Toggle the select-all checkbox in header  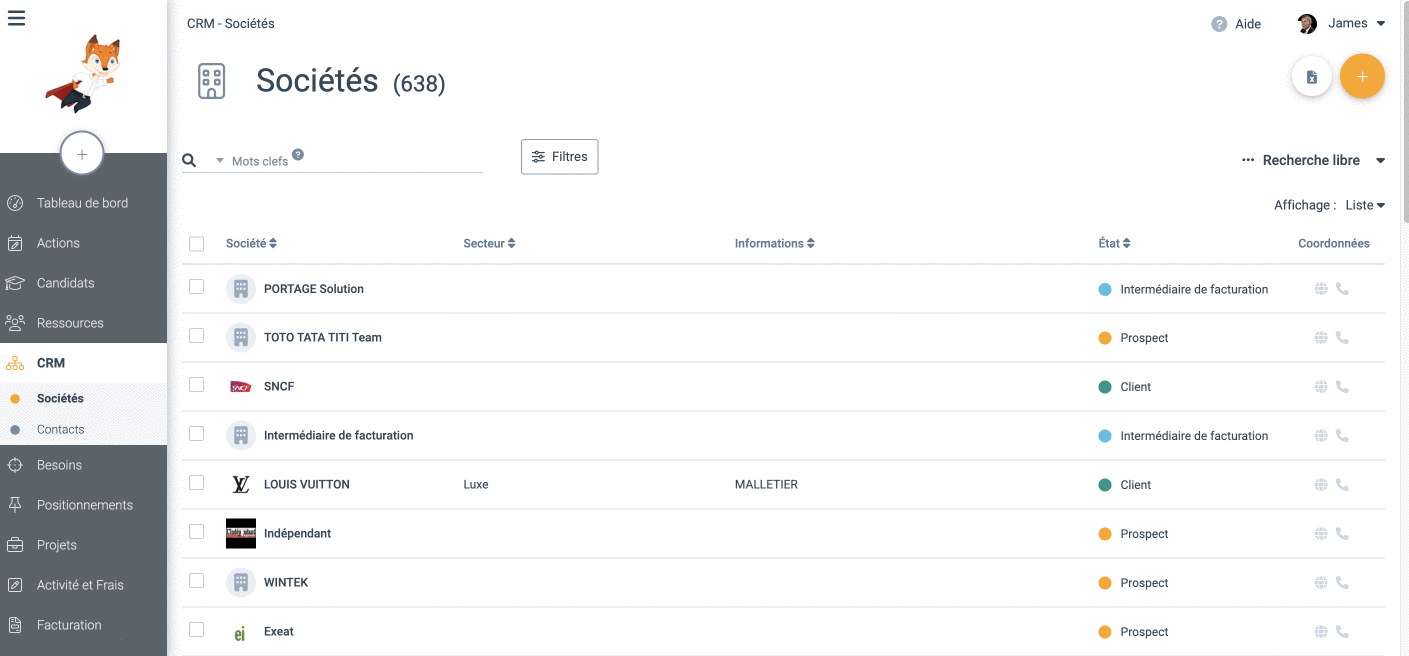pyautogui.click(x=196, y=244)
